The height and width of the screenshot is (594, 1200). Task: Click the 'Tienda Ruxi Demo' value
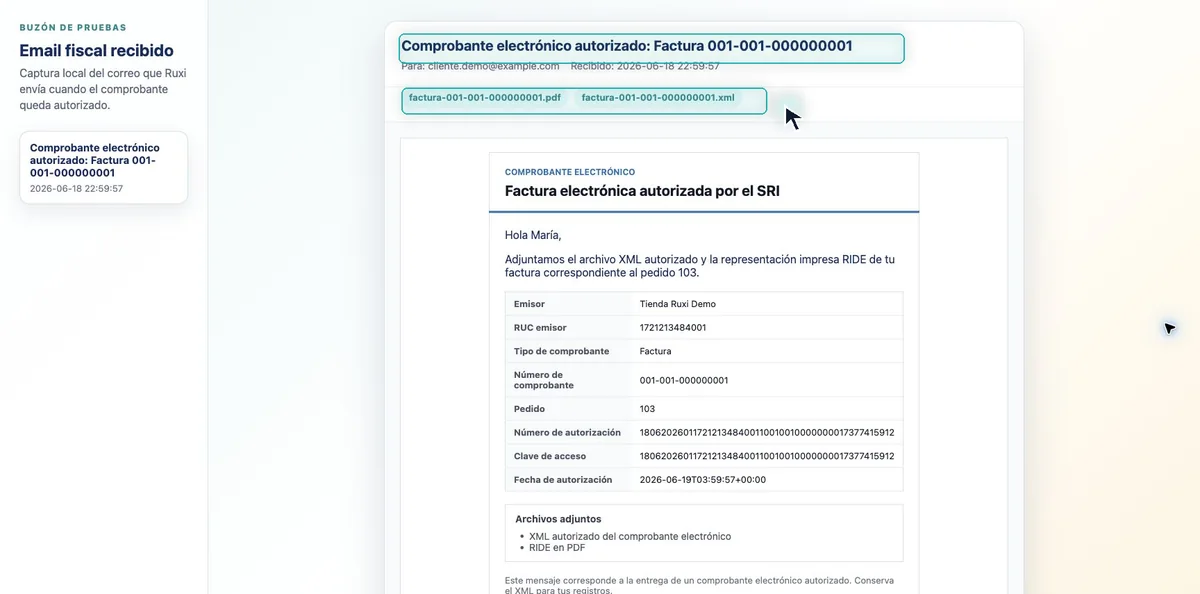point(678,304)
